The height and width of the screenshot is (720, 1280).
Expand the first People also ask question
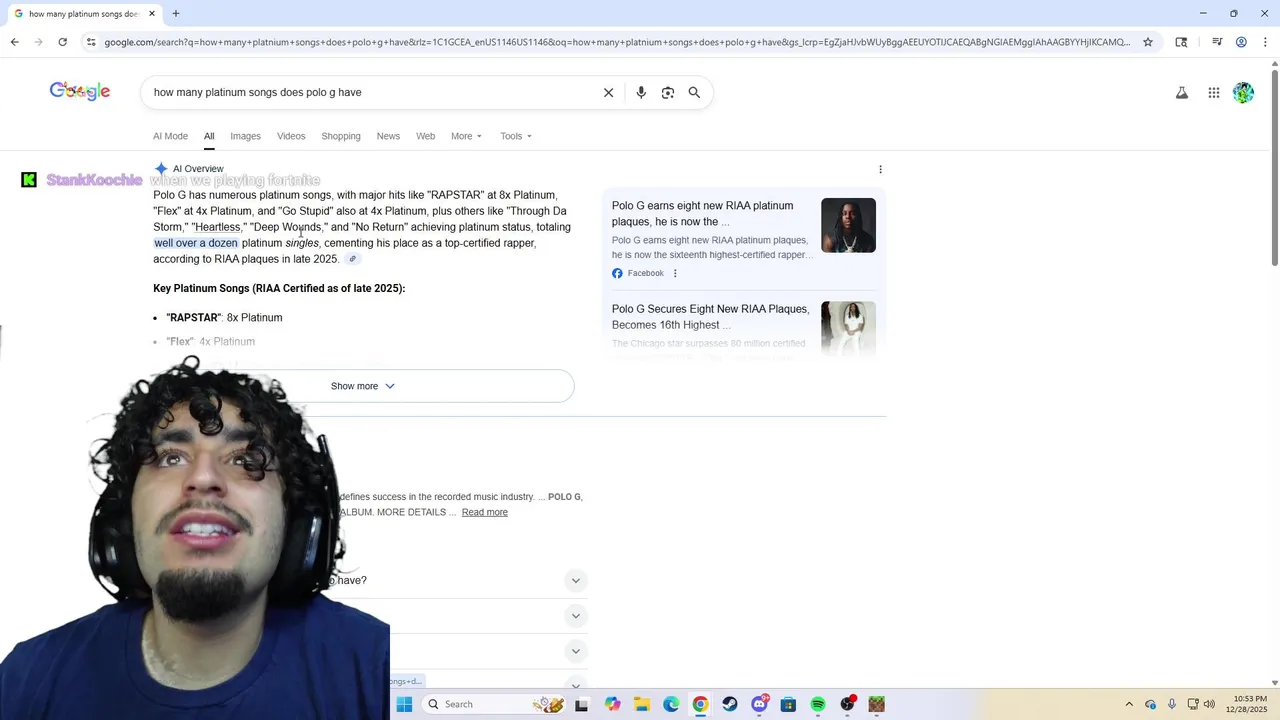[x=576, y=581]
